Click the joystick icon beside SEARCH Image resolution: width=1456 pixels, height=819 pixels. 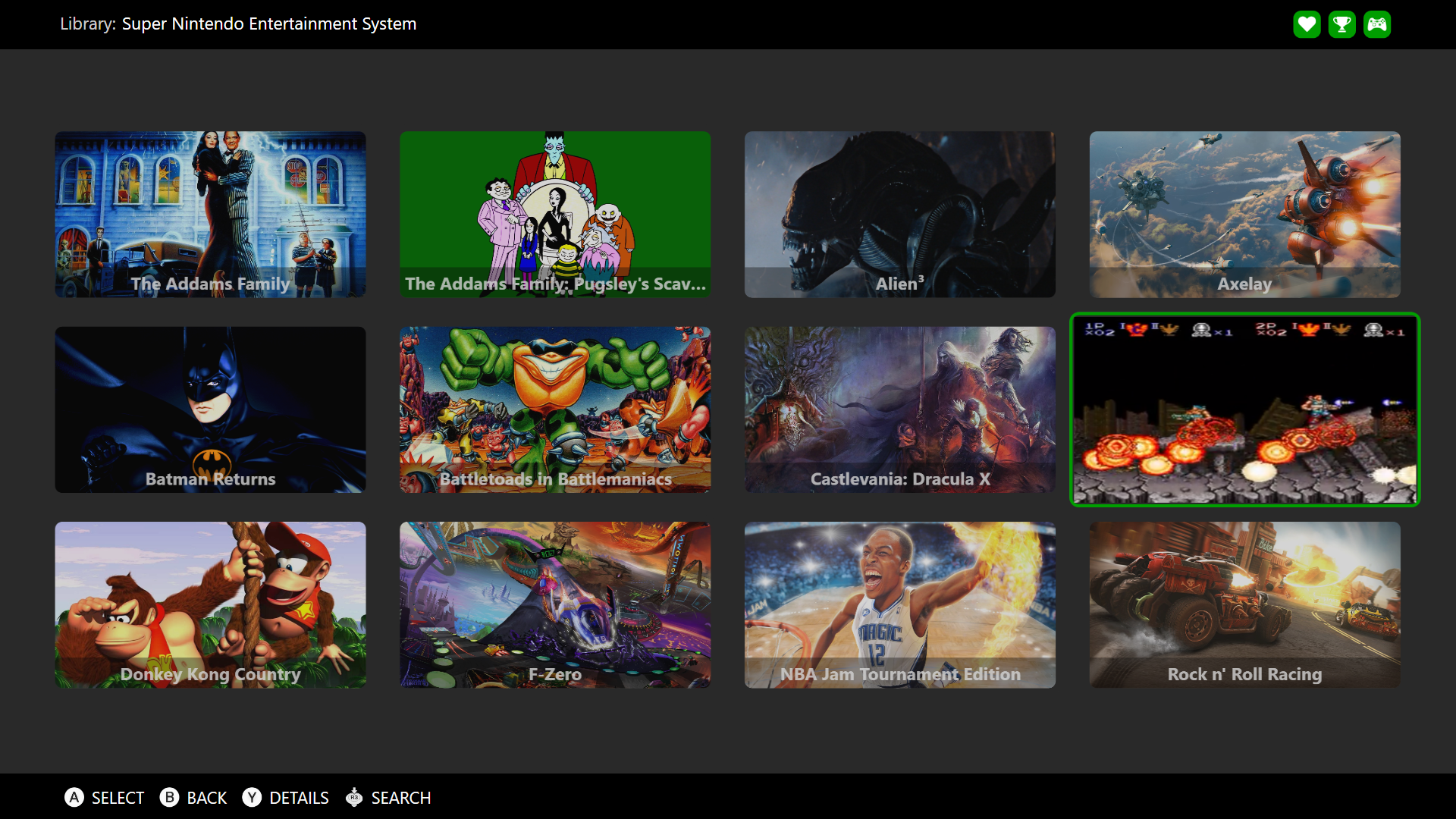click(354, 798)
